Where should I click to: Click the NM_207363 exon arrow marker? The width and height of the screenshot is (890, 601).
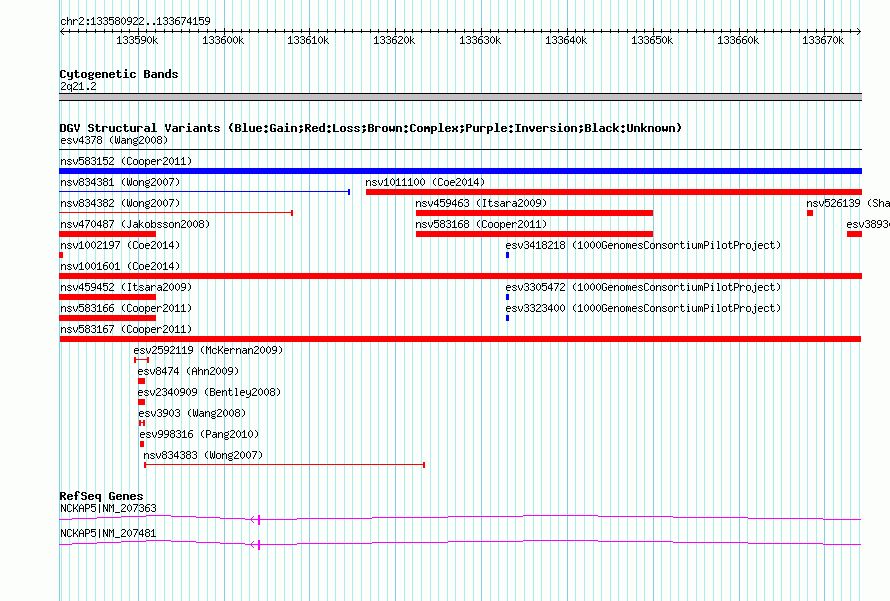pos(255,519)
